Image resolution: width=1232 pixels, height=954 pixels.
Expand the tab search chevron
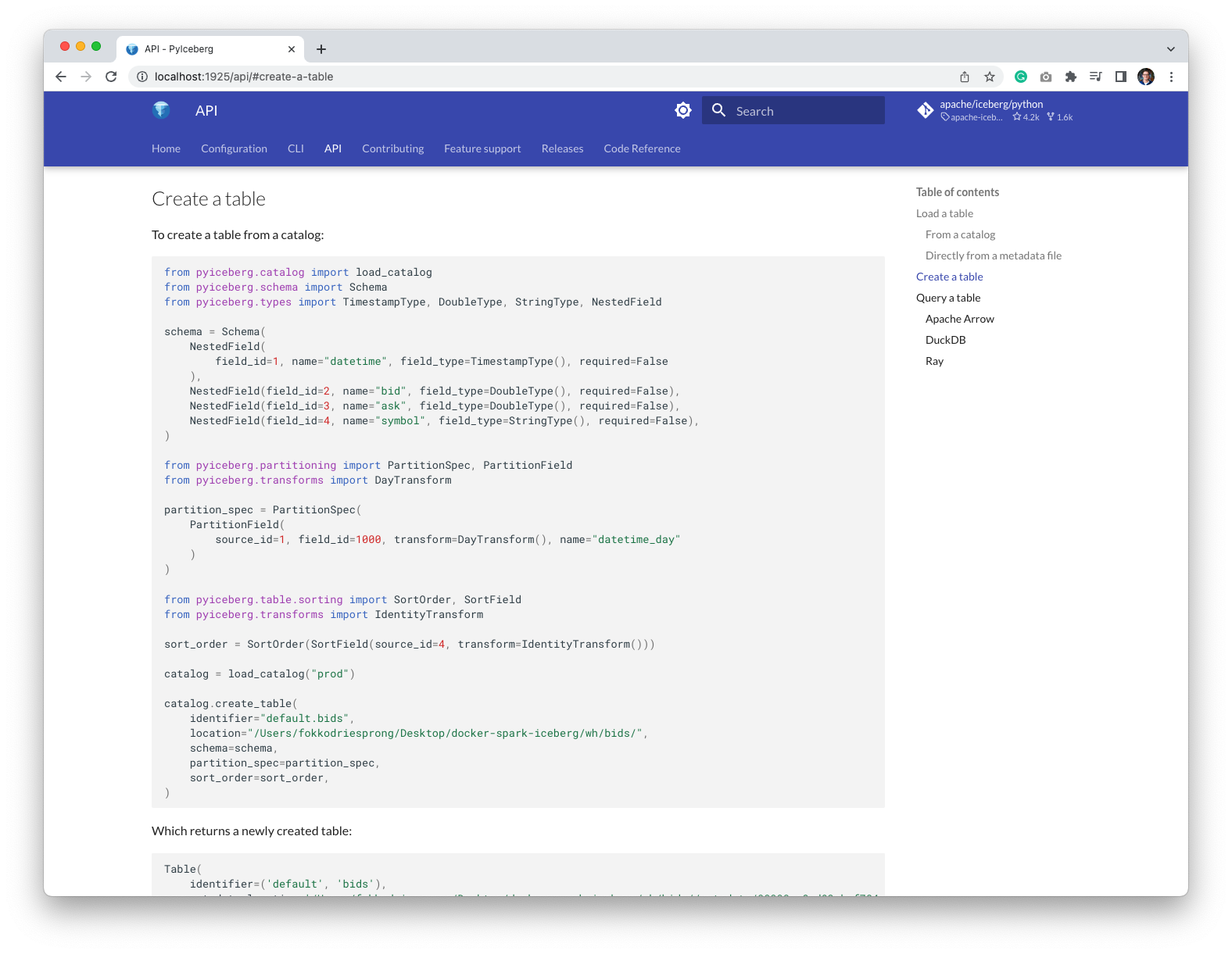[1171, 49]
